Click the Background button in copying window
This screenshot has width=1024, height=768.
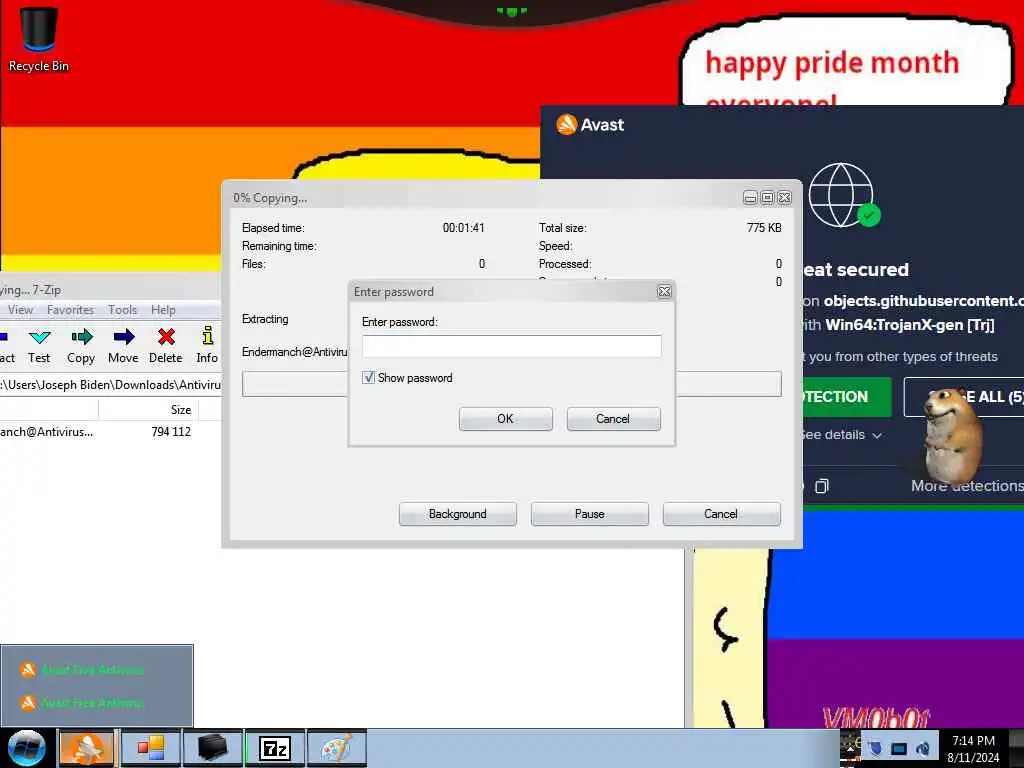pos(458,514)
